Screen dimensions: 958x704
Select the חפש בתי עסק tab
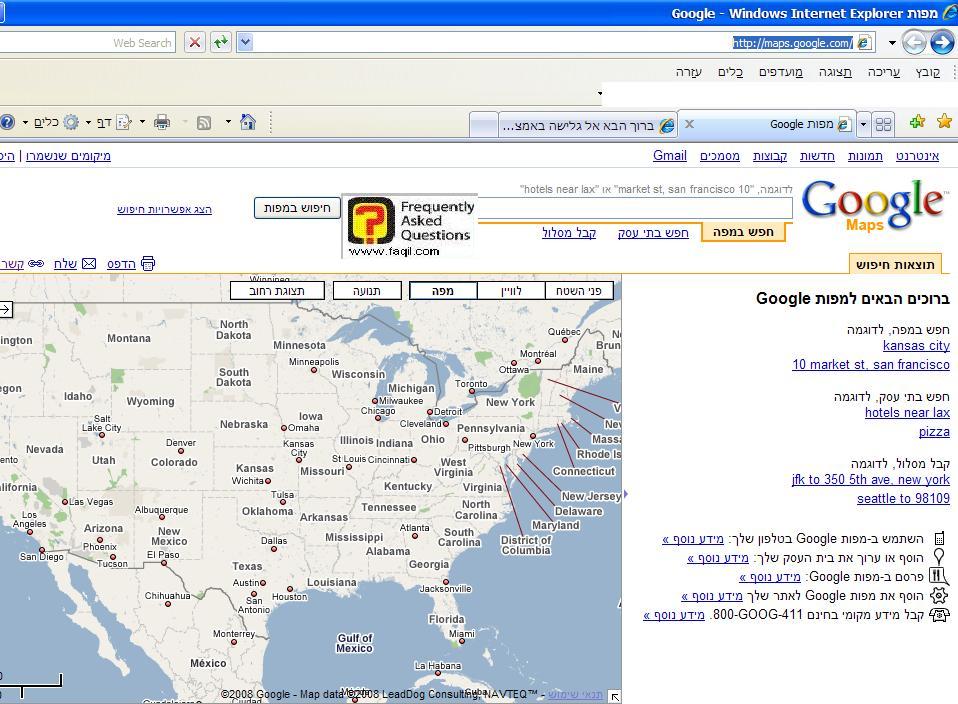(x=653, y=233)
